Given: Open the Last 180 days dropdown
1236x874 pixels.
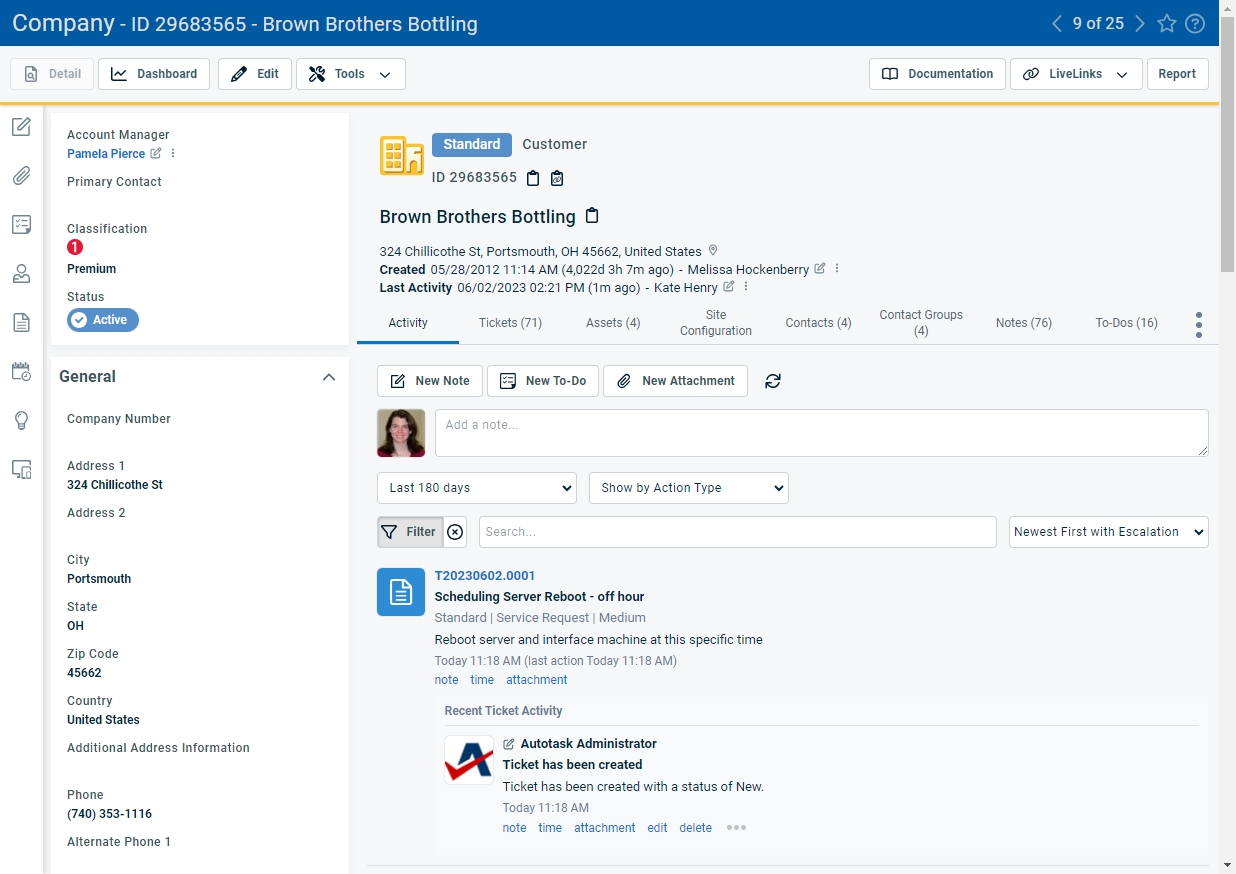Looking at the screenshot, I should [x=477, y=488].
